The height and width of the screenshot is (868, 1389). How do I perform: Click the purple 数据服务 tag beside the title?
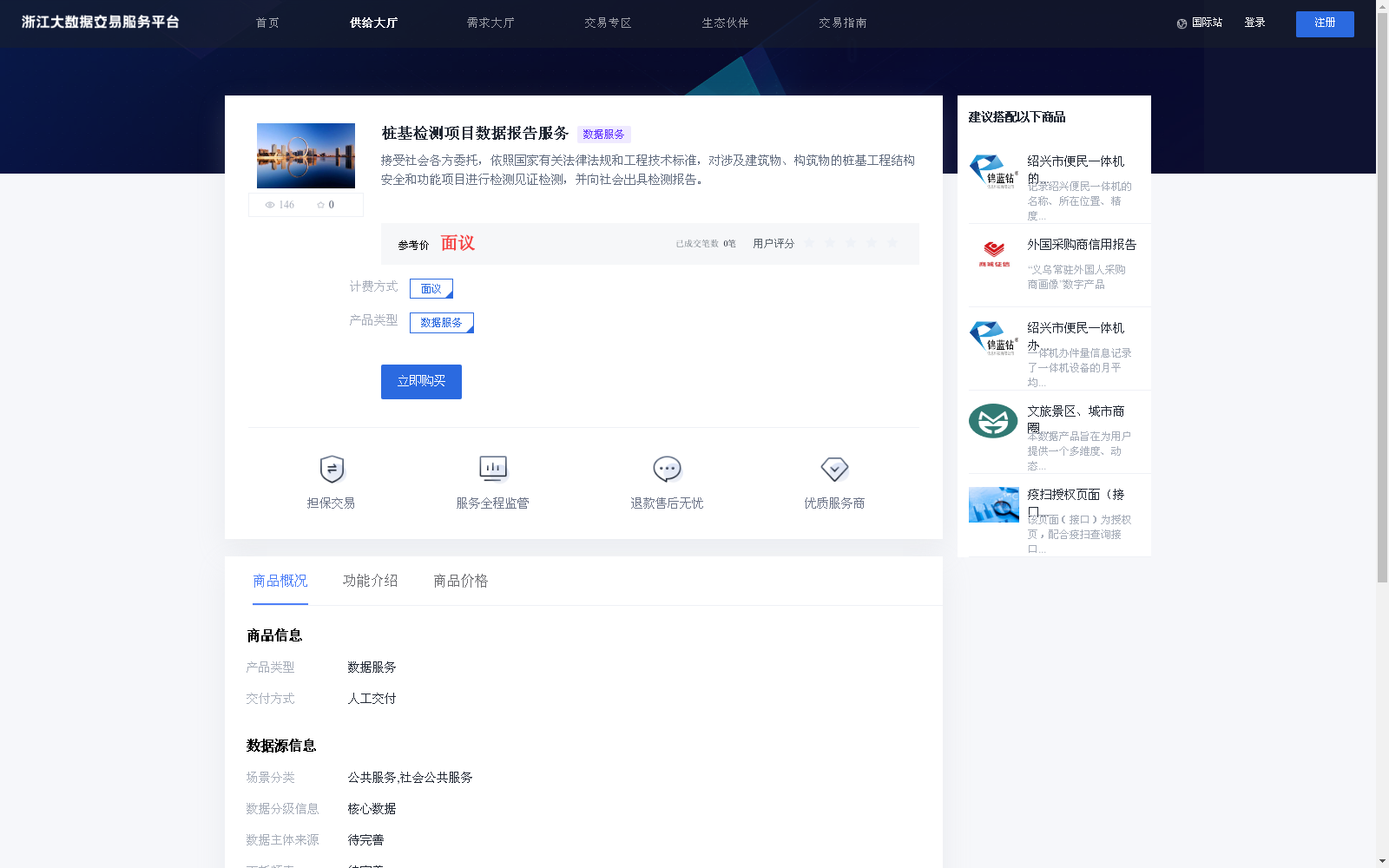603,135
